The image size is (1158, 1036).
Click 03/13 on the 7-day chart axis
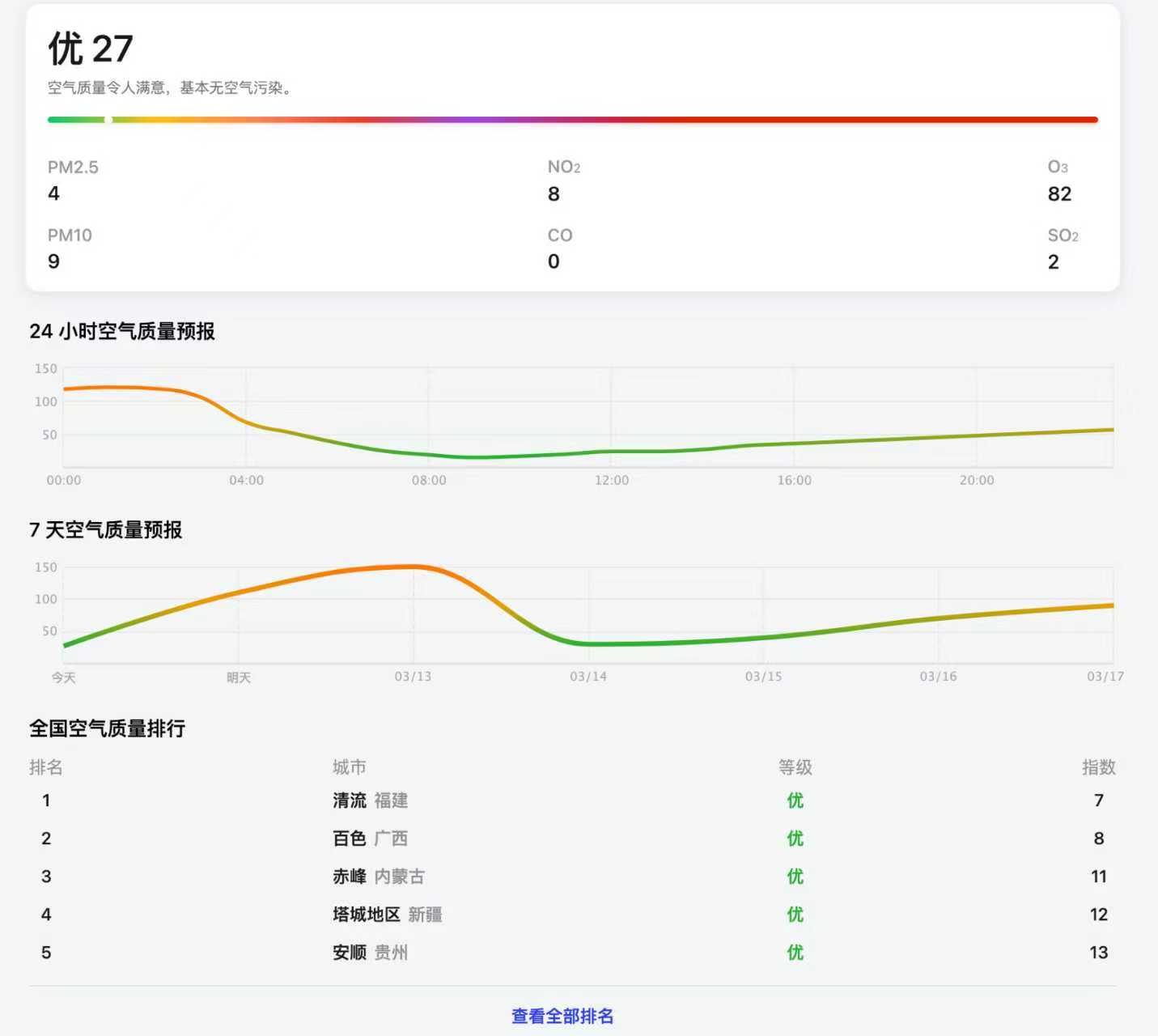(413, 677)
